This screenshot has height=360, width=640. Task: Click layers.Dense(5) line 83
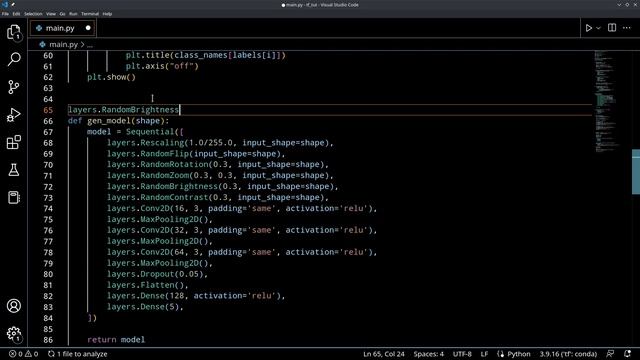pos(145,307)
